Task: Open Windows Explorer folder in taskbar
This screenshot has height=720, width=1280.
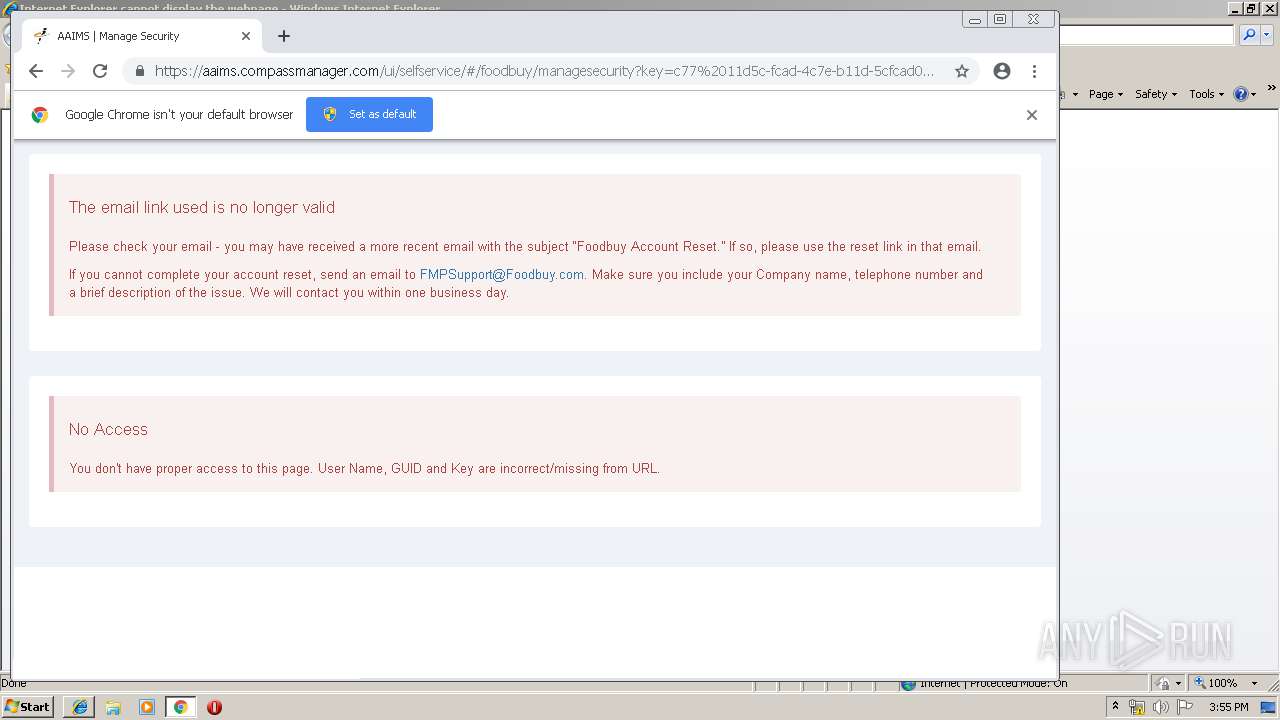Action: click(x=113, y=707)
